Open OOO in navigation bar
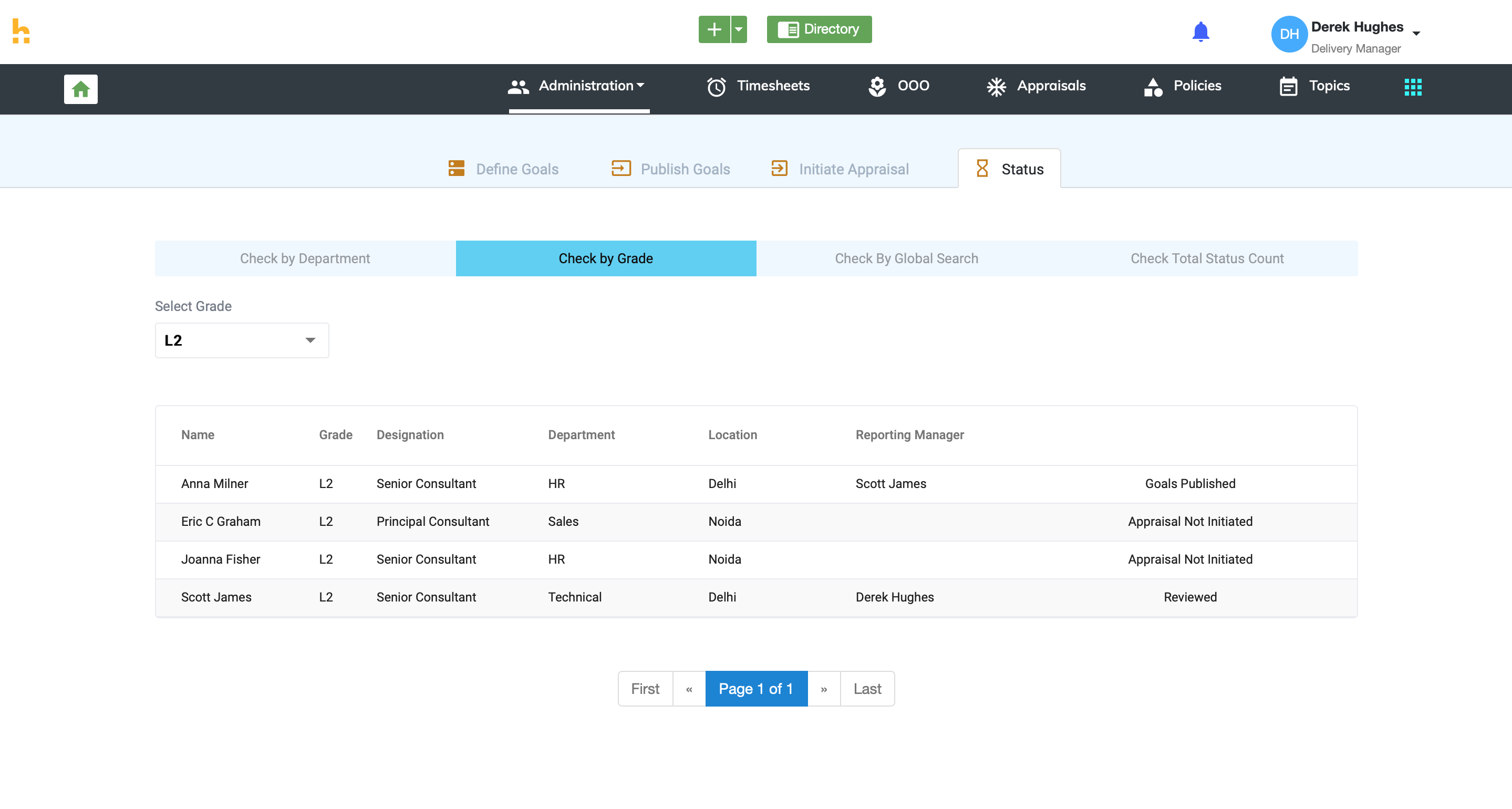Image resolution: width=1512 pixels, height=809 pixels. point(898,86)
